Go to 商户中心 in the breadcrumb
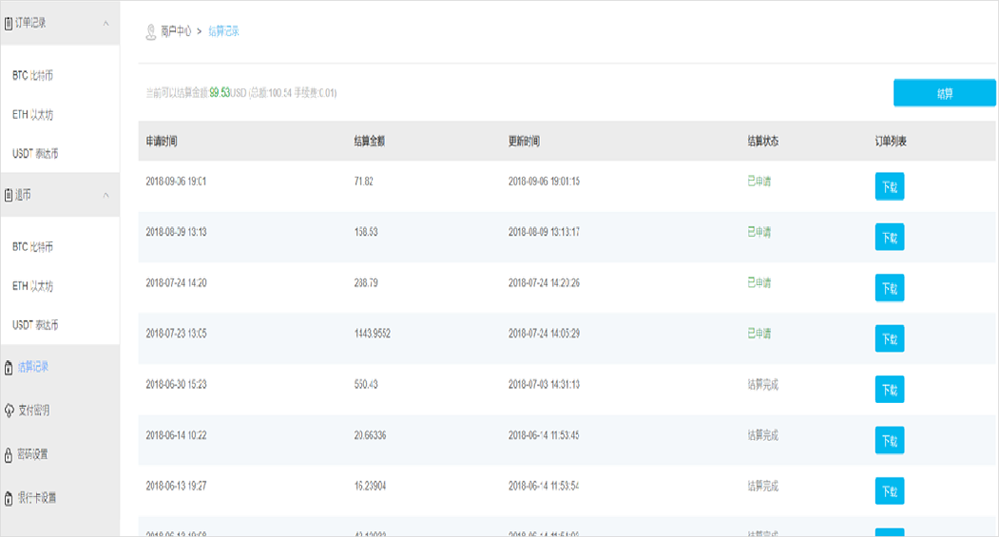Image resolution: width=999 pixels, height=537 pixels. [x=175, y=31]
